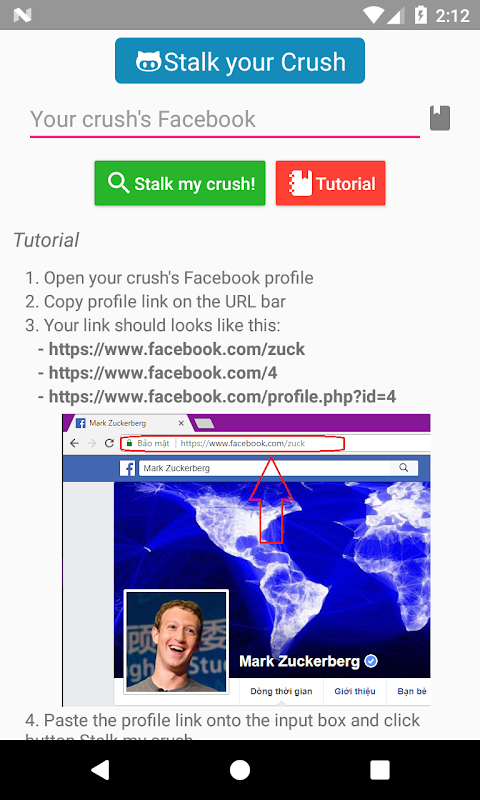Open the red Tutorial button

tap(331, 183)
